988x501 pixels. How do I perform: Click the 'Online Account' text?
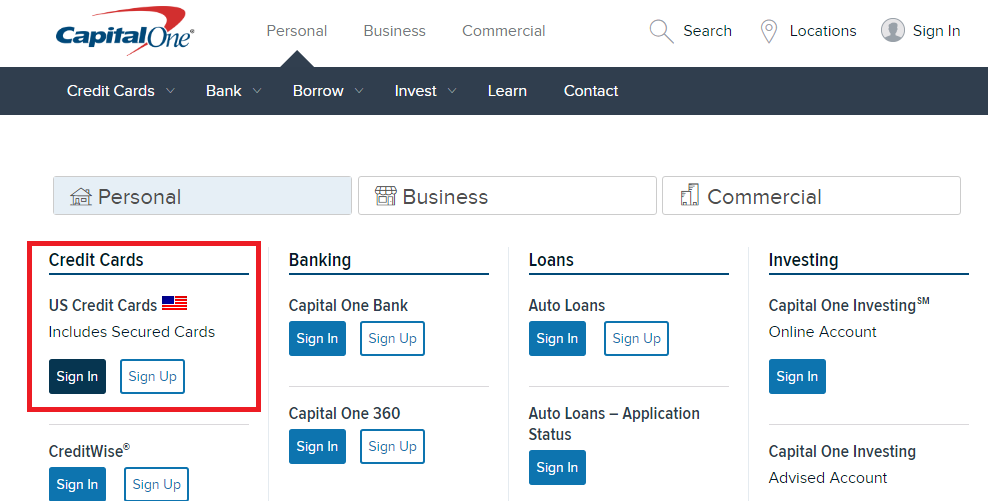click(823, 331)
